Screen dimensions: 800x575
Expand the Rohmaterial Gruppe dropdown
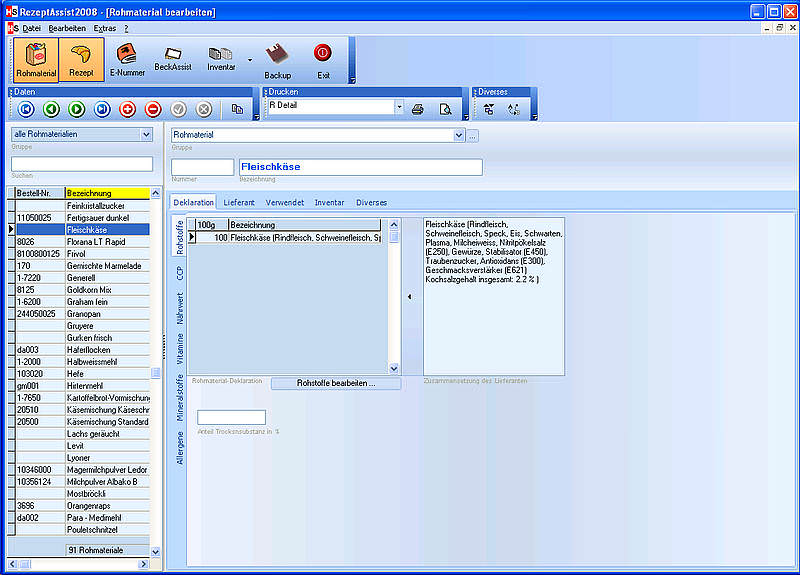coord(459,135)
